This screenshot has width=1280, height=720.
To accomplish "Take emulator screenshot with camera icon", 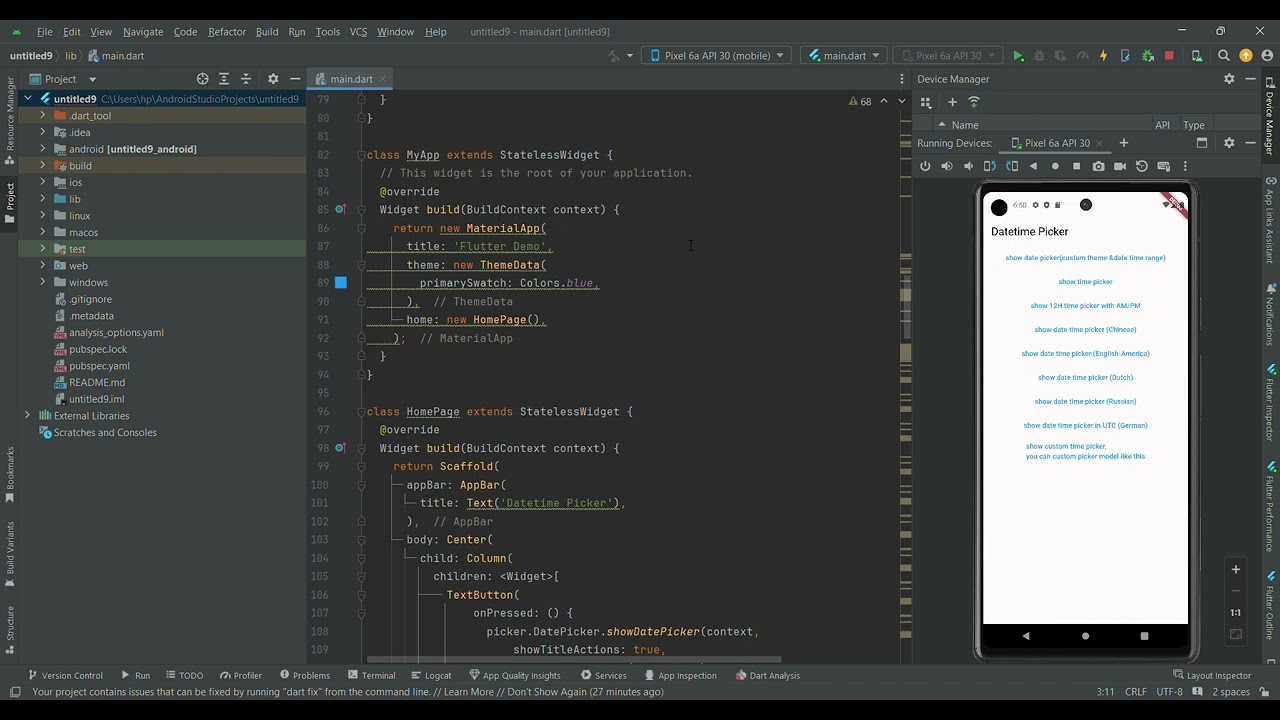I will pyautogui.click(x=1098, y=166).
